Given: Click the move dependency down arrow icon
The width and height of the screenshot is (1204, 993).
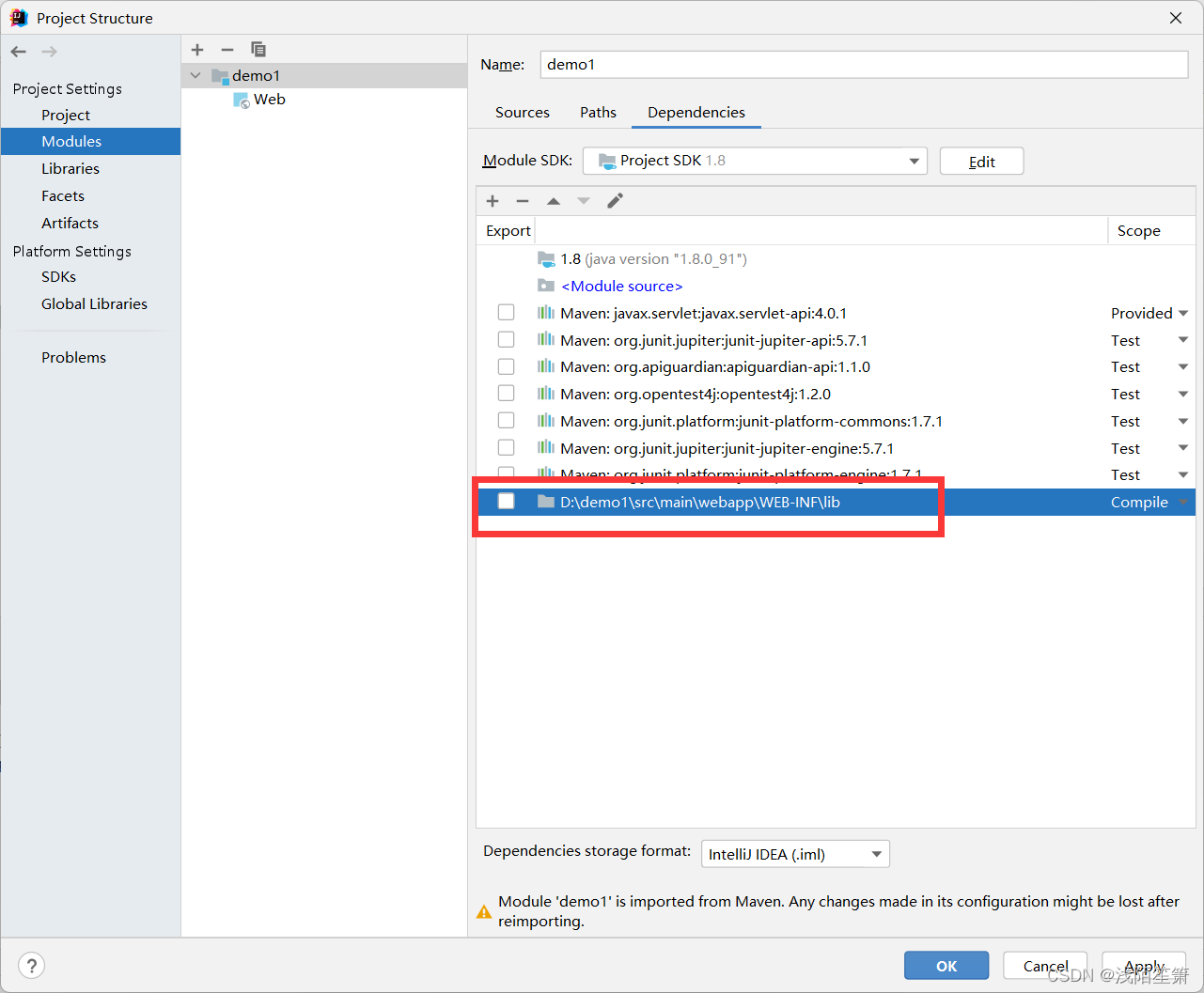Looking at the screenshot, I should pos(584,200).
